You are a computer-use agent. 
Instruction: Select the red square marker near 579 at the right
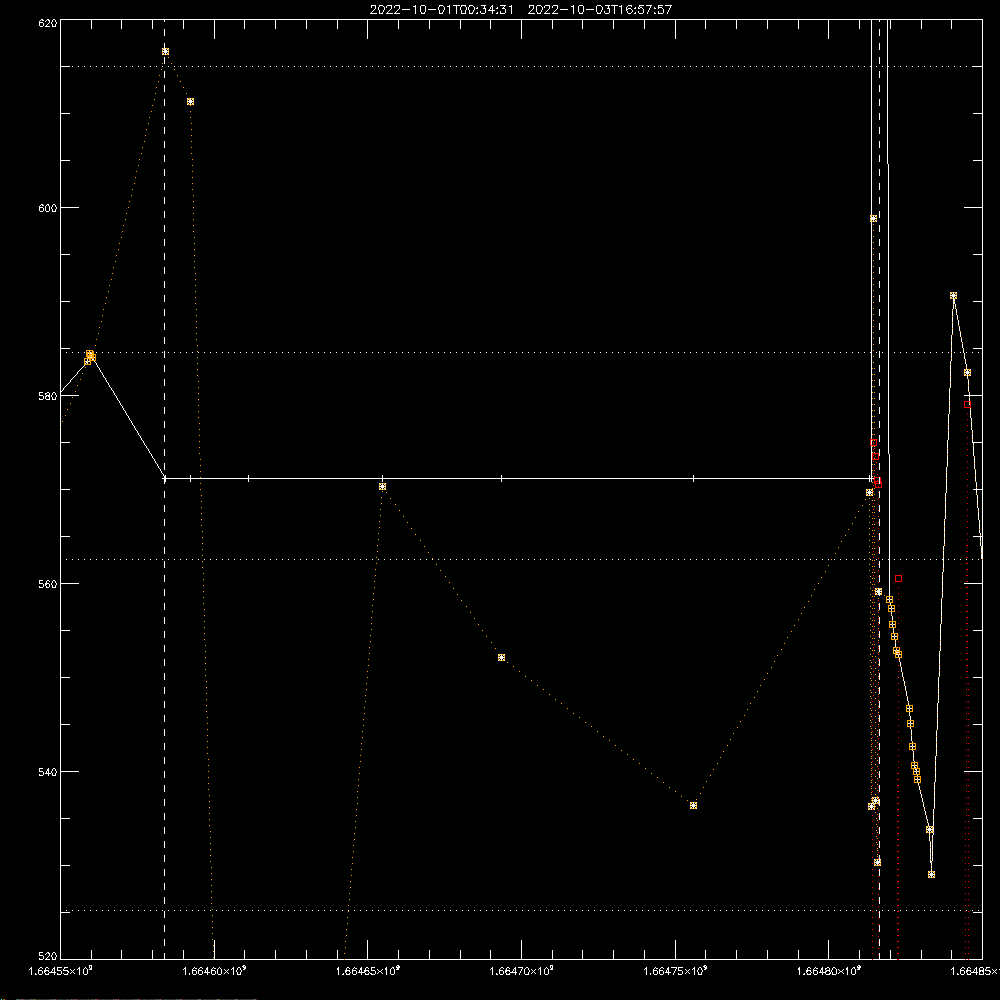click(967, 404)
